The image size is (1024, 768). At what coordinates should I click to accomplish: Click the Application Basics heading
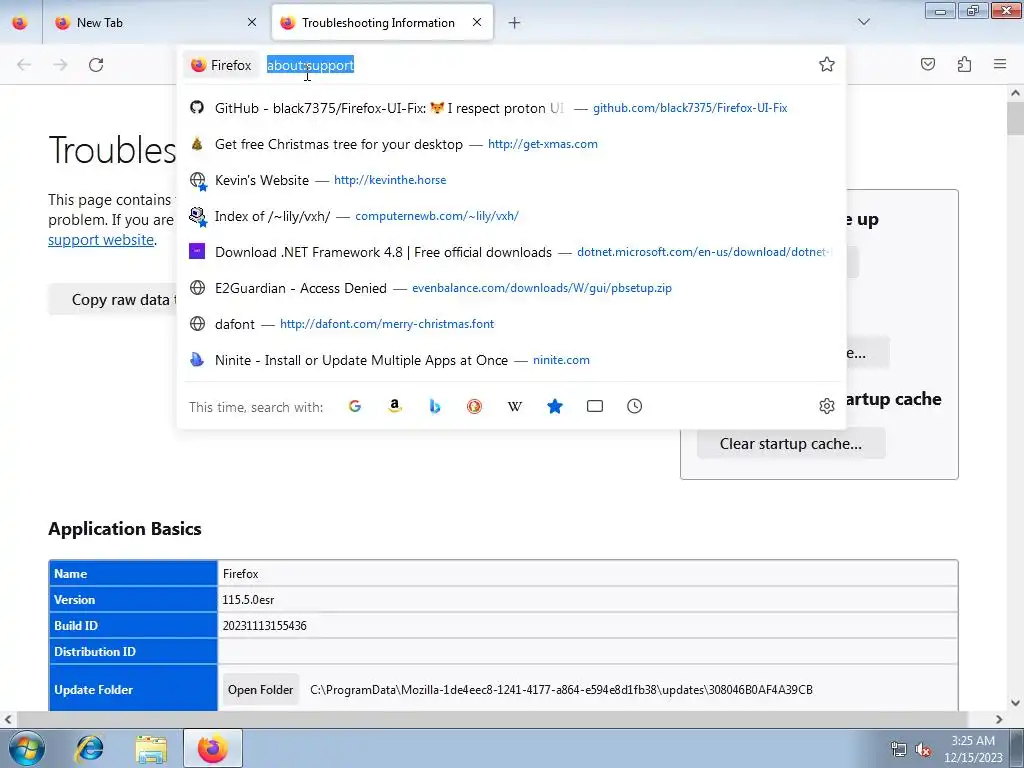tap(125, 528)
